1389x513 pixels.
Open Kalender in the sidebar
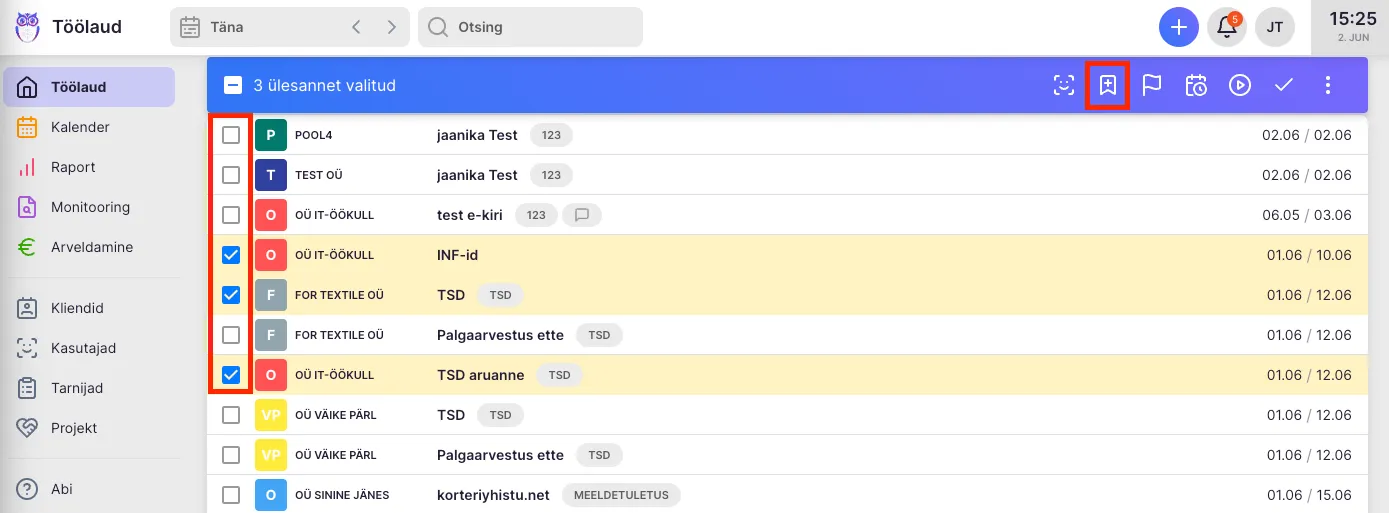coord(80,127)
